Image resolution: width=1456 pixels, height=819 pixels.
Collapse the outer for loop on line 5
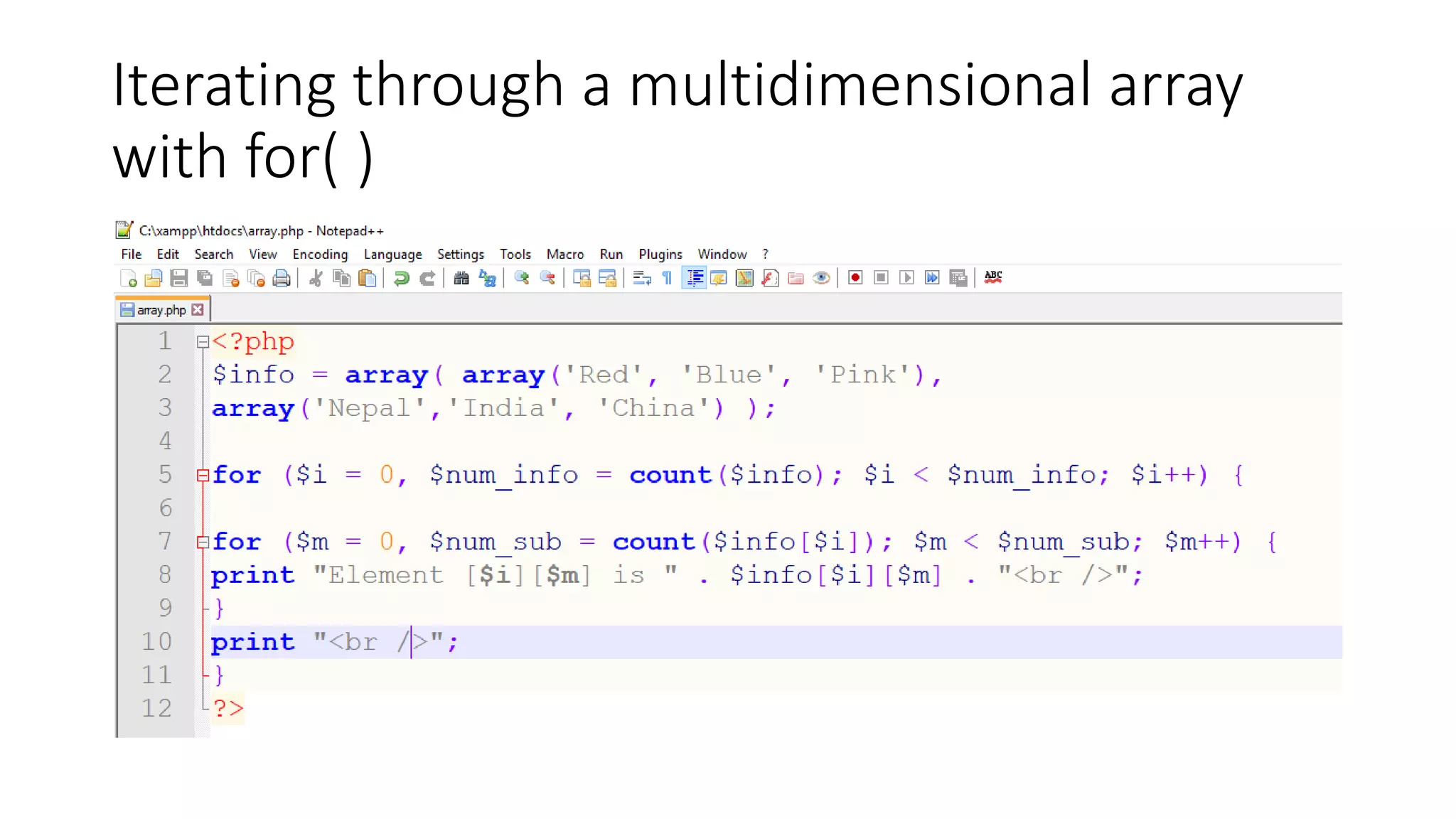[x=203, y=476]
